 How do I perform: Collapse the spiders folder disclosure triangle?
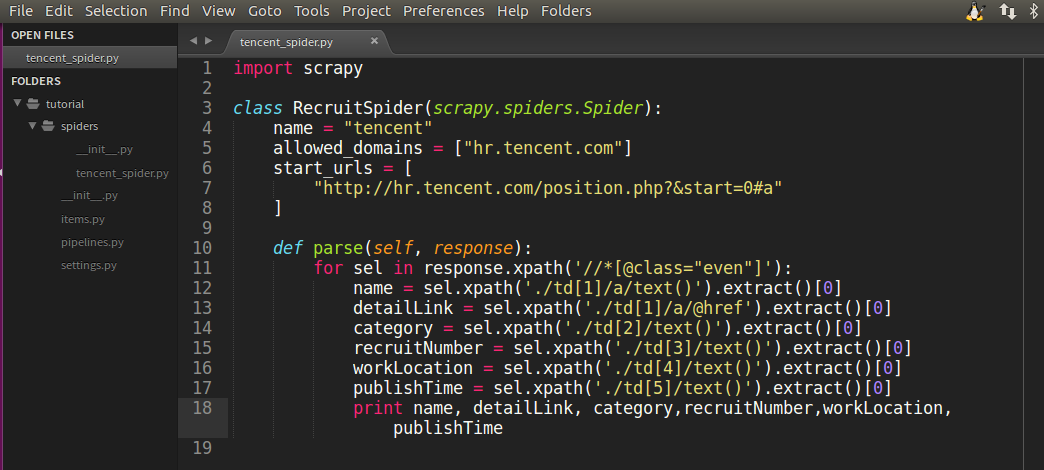tap(32, 127)
